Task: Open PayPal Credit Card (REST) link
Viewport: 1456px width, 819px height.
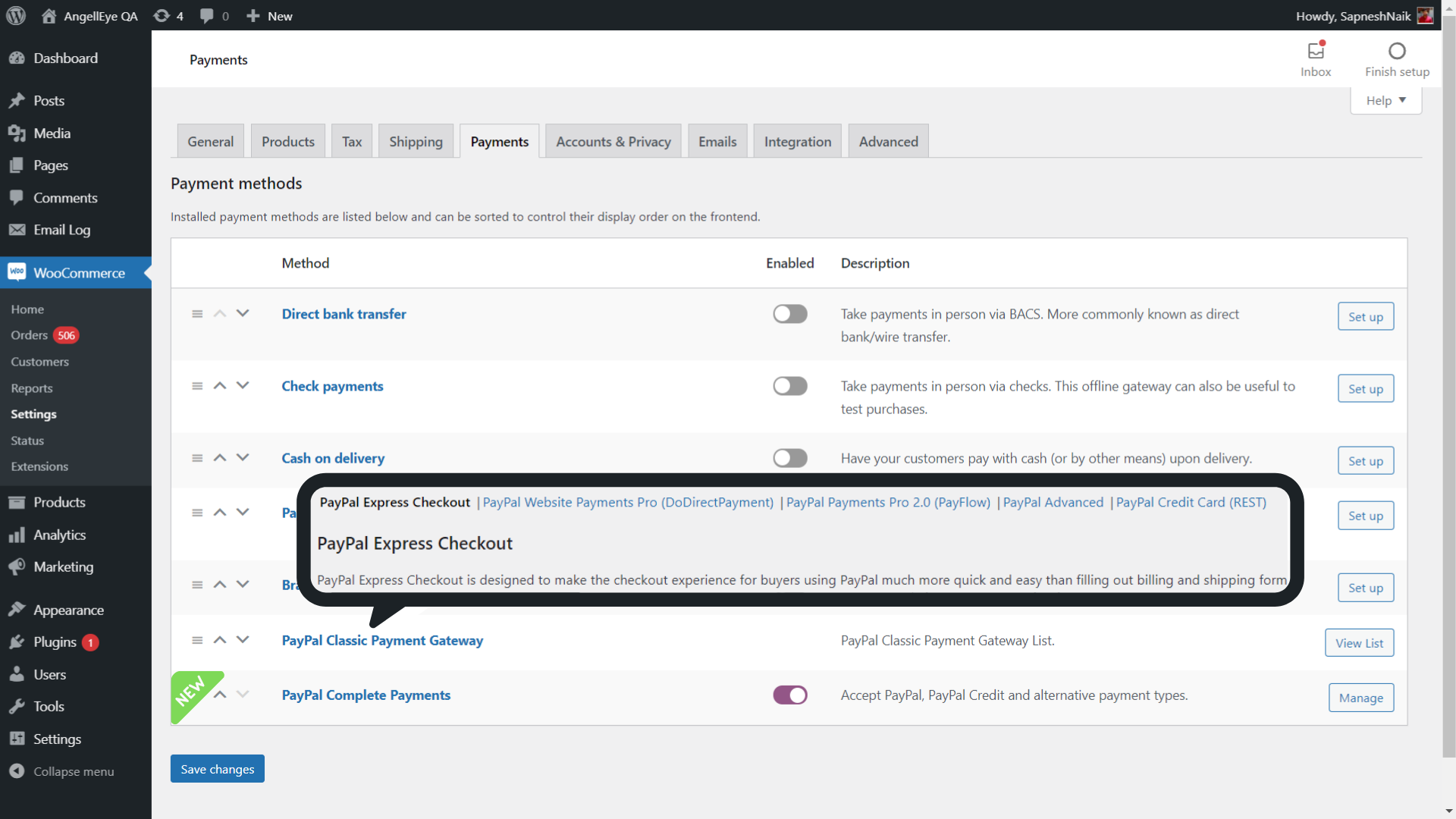Action: tap(1191, 503)
